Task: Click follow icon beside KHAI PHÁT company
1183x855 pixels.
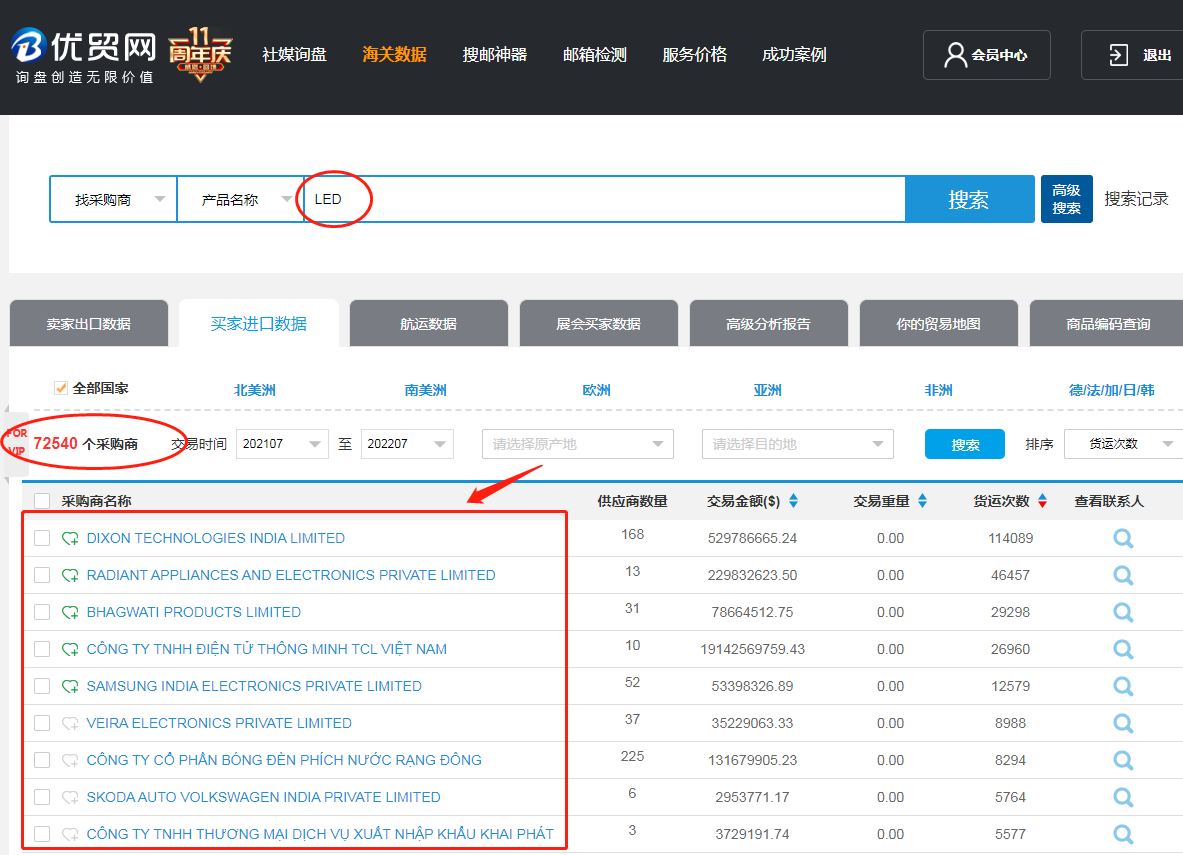Action: (70, 834)
